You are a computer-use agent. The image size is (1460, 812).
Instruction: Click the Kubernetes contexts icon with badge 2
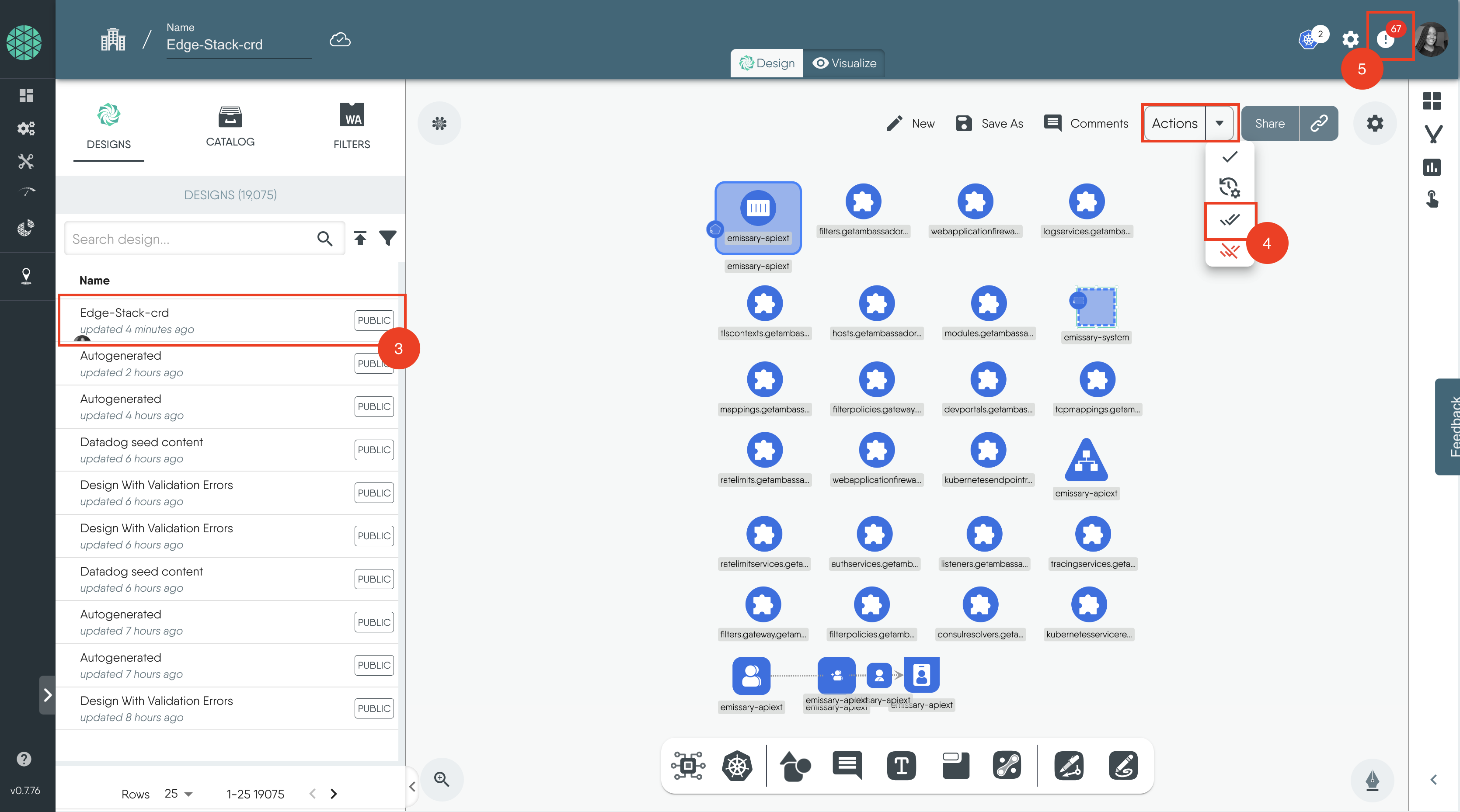point(1309,39)
